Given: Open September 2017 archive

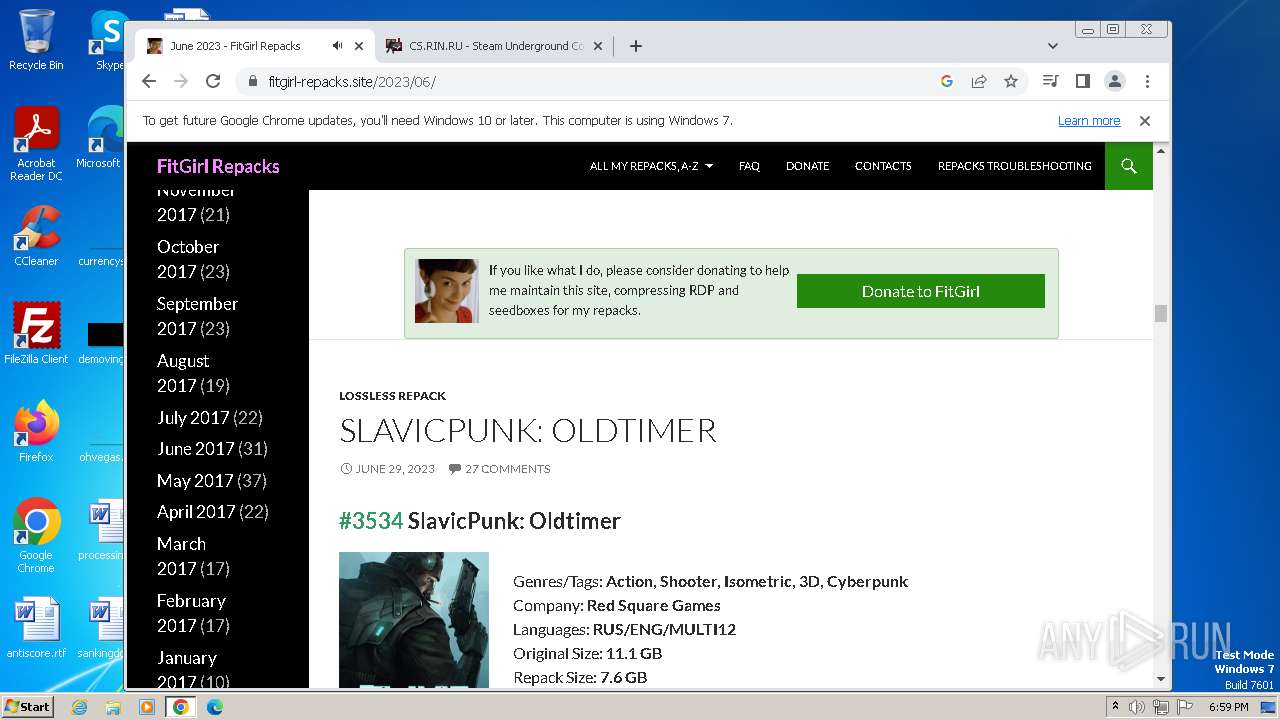Looking at the screenshot, I should (x=197, y=316).
